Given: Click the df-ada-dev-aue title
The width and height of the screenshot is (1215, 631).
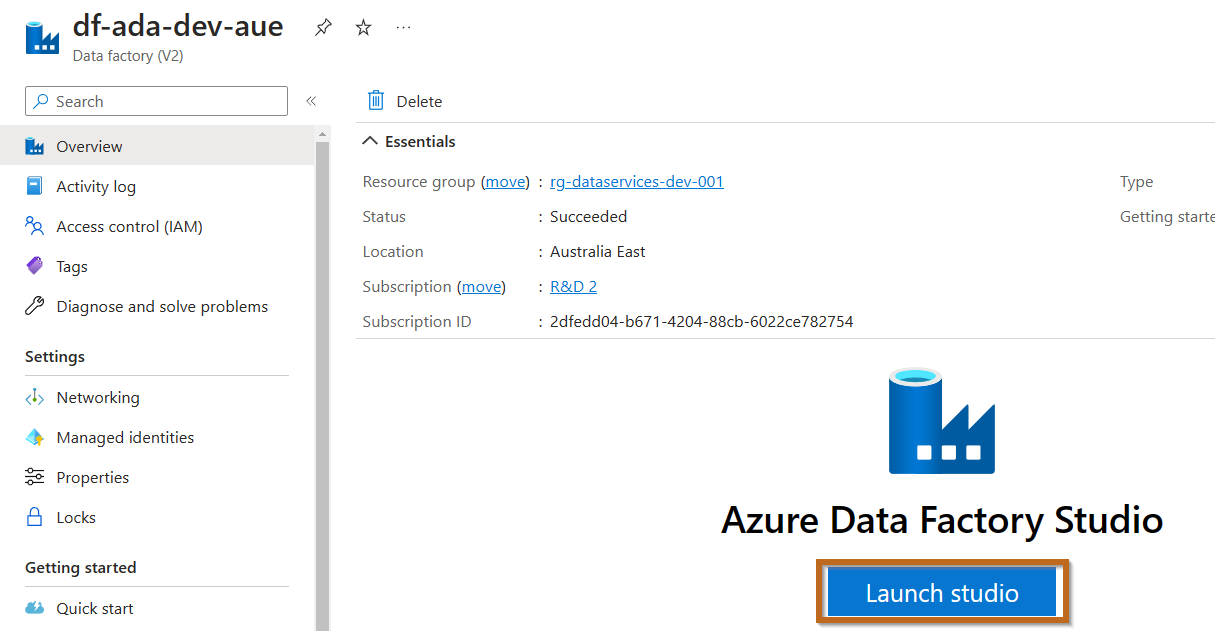Looking at the screenshot, I should (178, 26).
